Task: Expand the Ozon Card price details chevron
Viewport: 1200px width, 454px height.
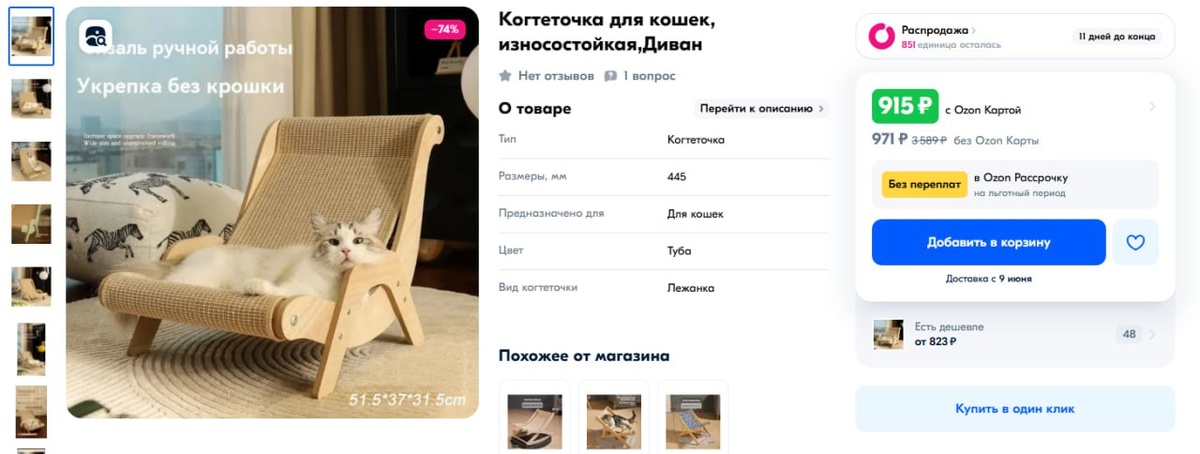Action: pyautogui.click(x=1152, y=106)
